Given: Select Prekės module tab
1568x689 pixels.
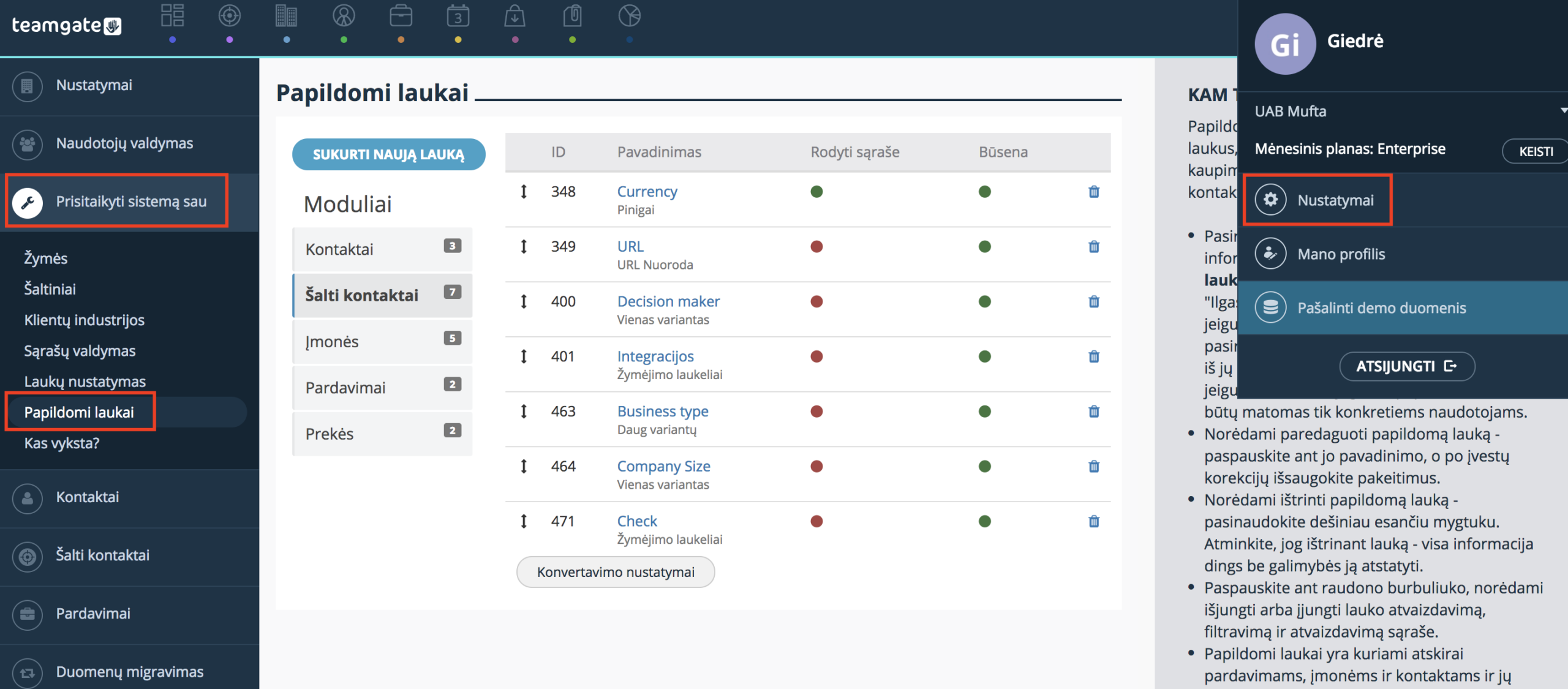Looking at the screenshot, I should point(383,434).
